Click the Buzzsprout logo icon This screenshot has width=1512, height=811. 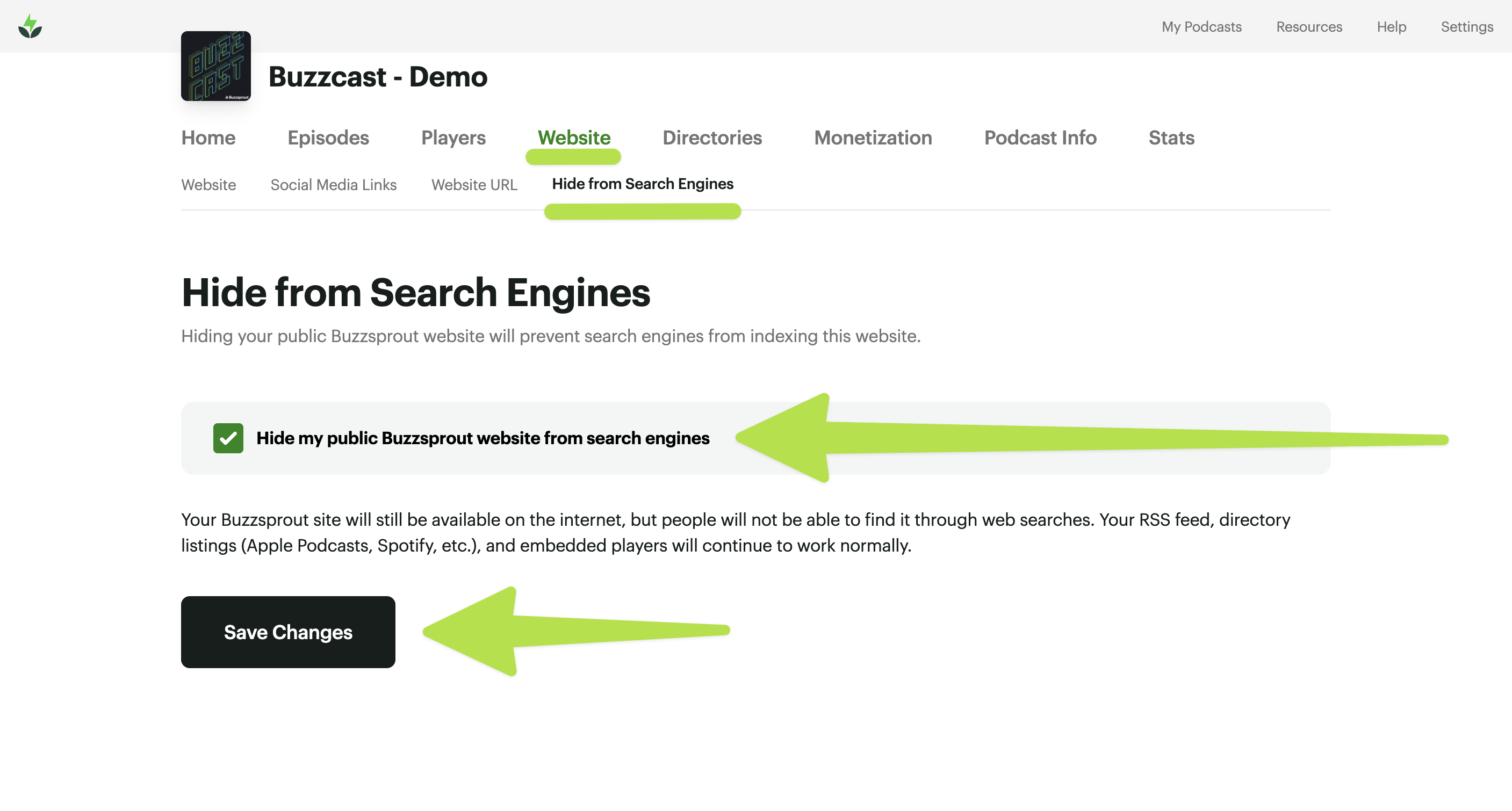point(30,26)
